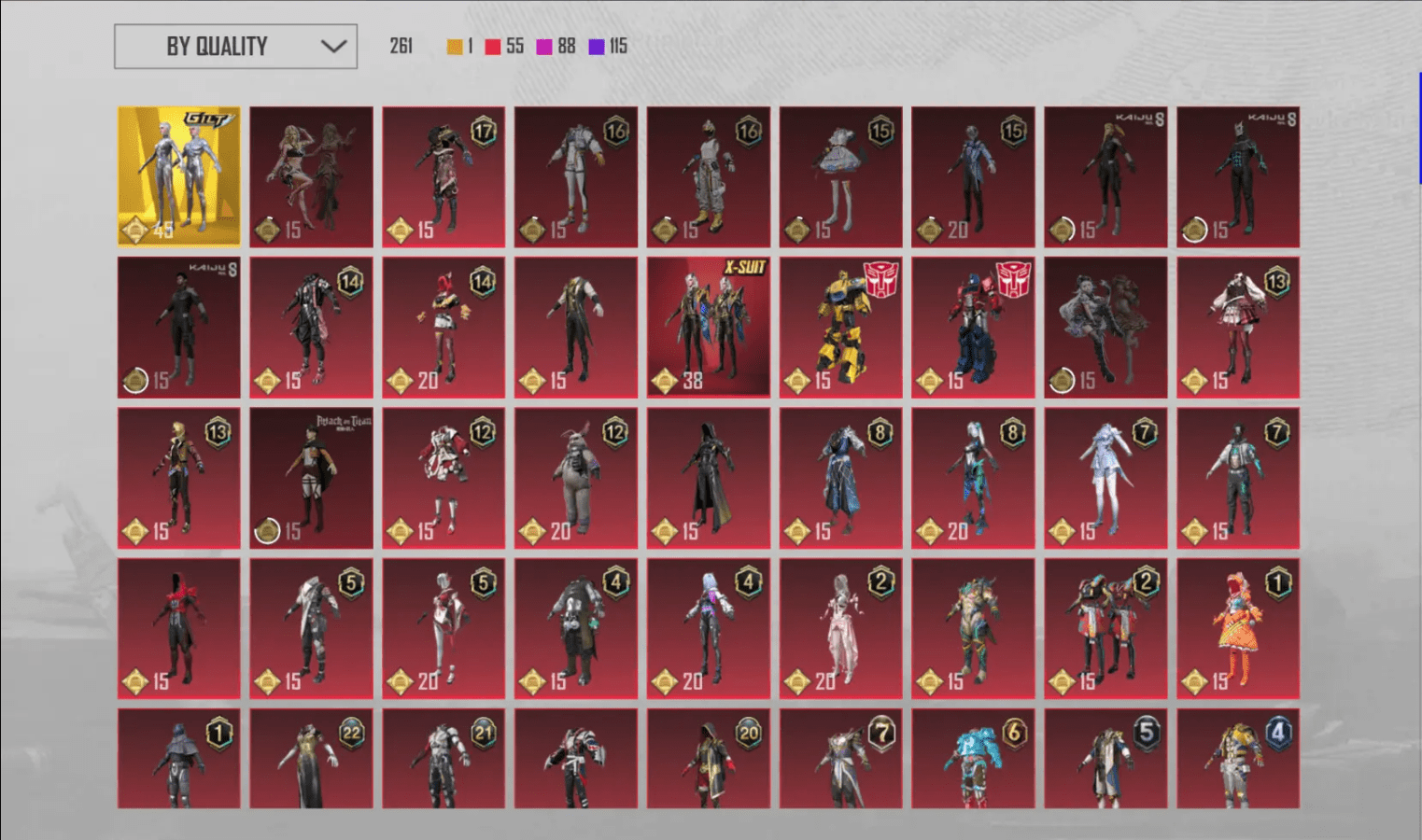Pick the bunny costume with badge 12
1422x840 pixels.
tap(575, 477)
